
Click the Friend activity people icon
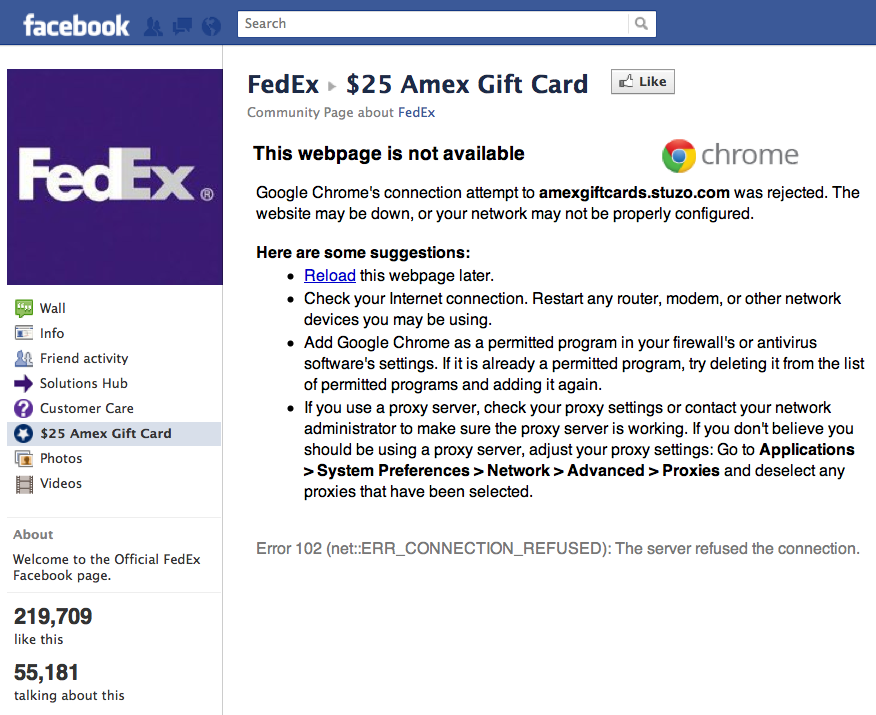[x=23, y=358]
